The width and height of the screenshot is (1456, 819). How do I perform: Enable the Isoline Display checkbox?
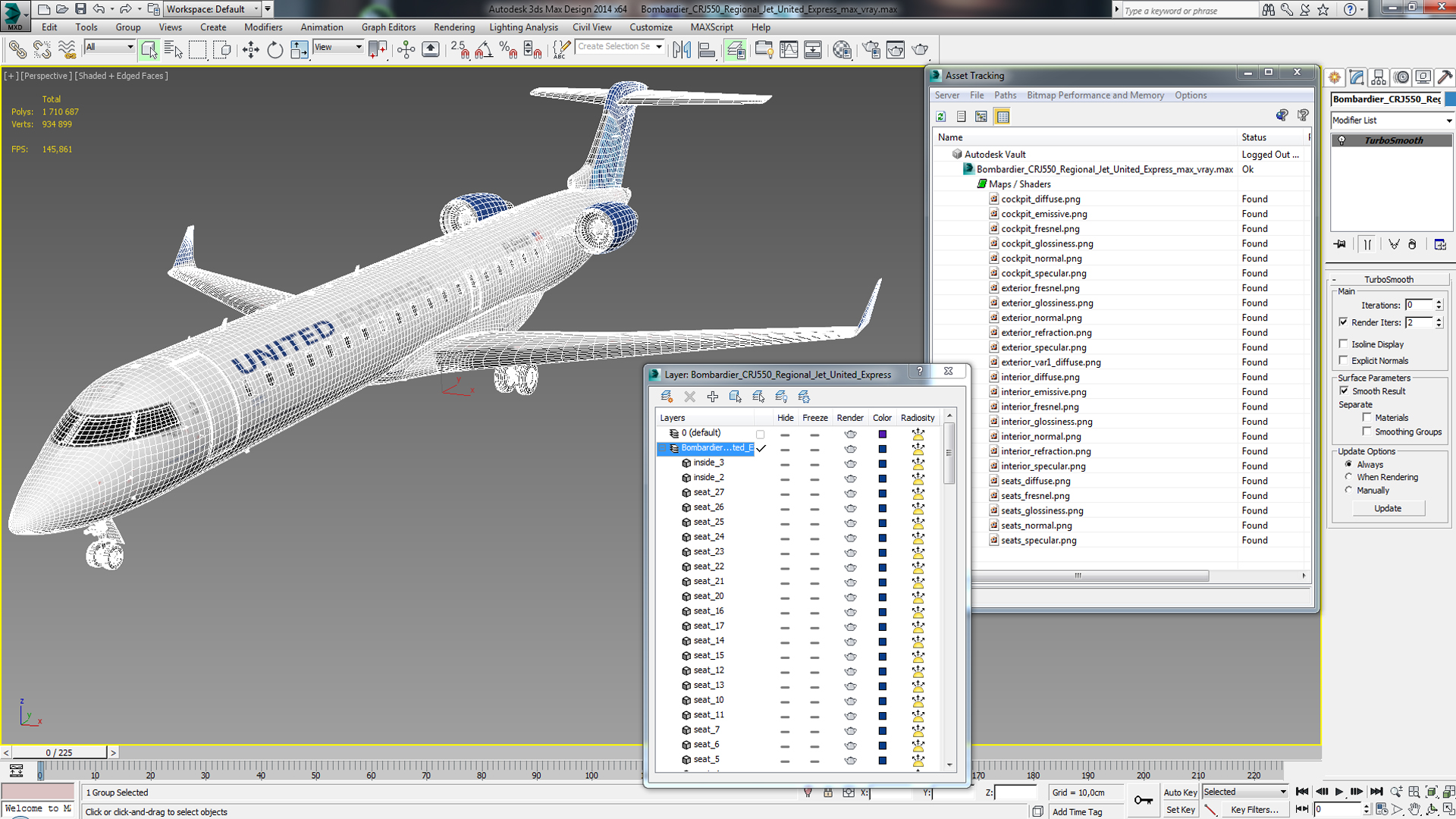1343,344
